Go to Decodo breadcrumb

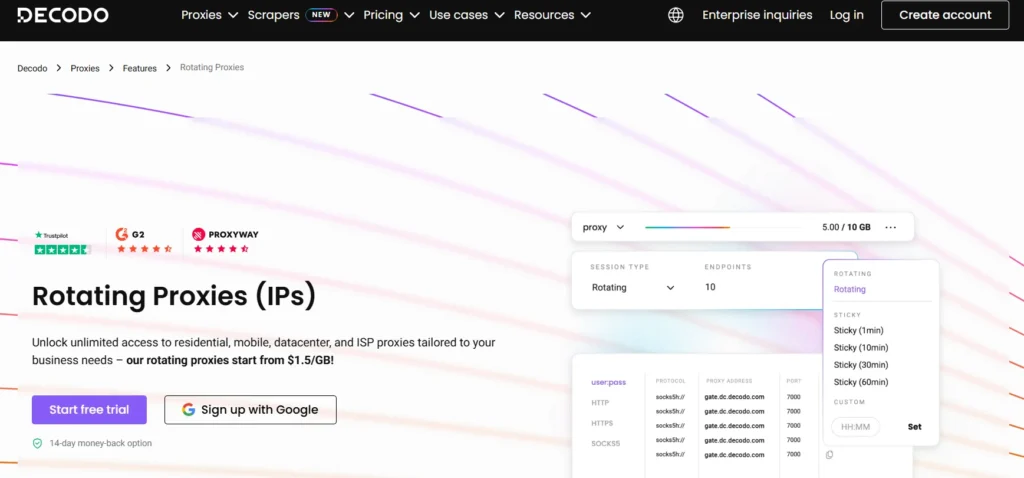pyautogui.click(x=32, y=68)
